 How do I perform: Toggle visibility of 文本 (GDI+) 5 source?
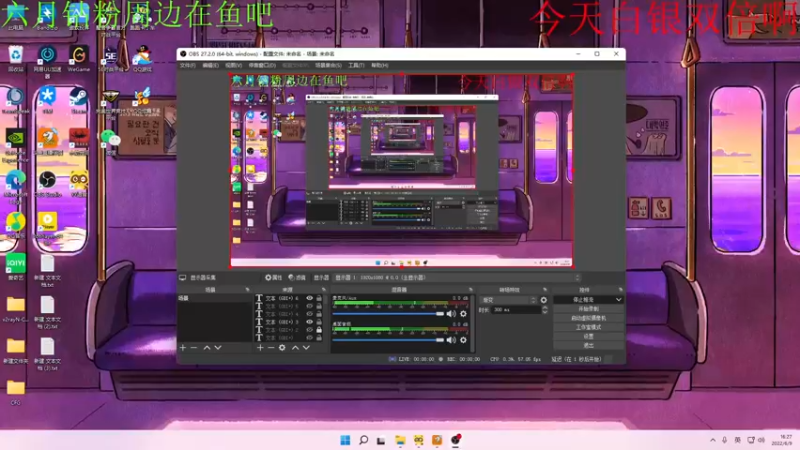(309, 306)
